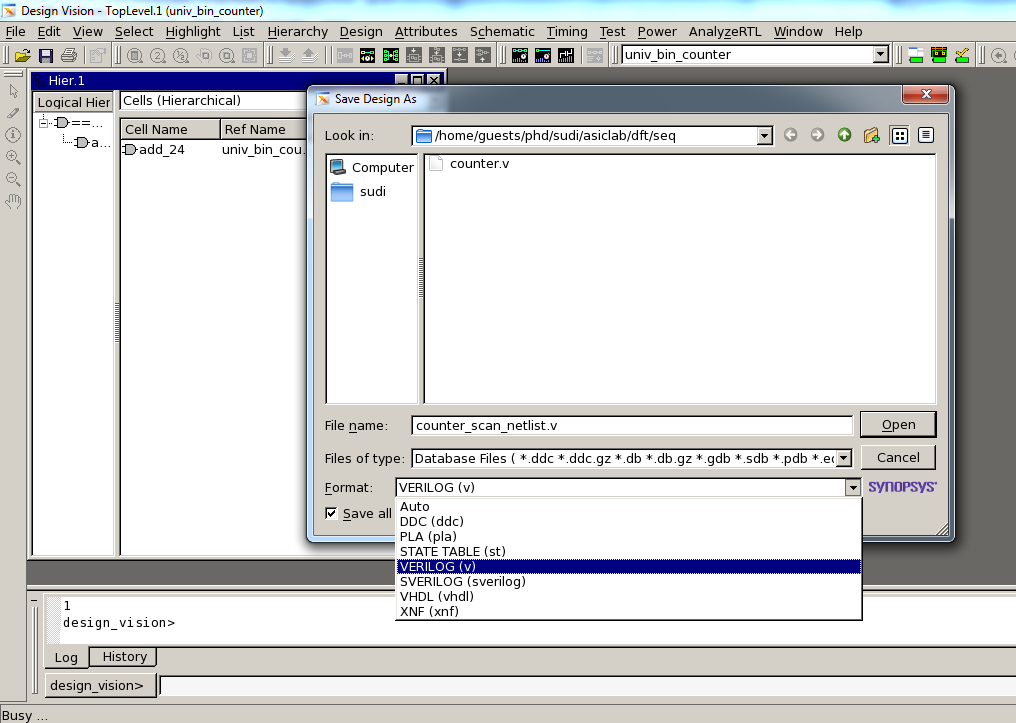Select the add_24 cell row
The width and height of the screenshot is (1016, 723).
pyautogui.click(x=214, y=150)
